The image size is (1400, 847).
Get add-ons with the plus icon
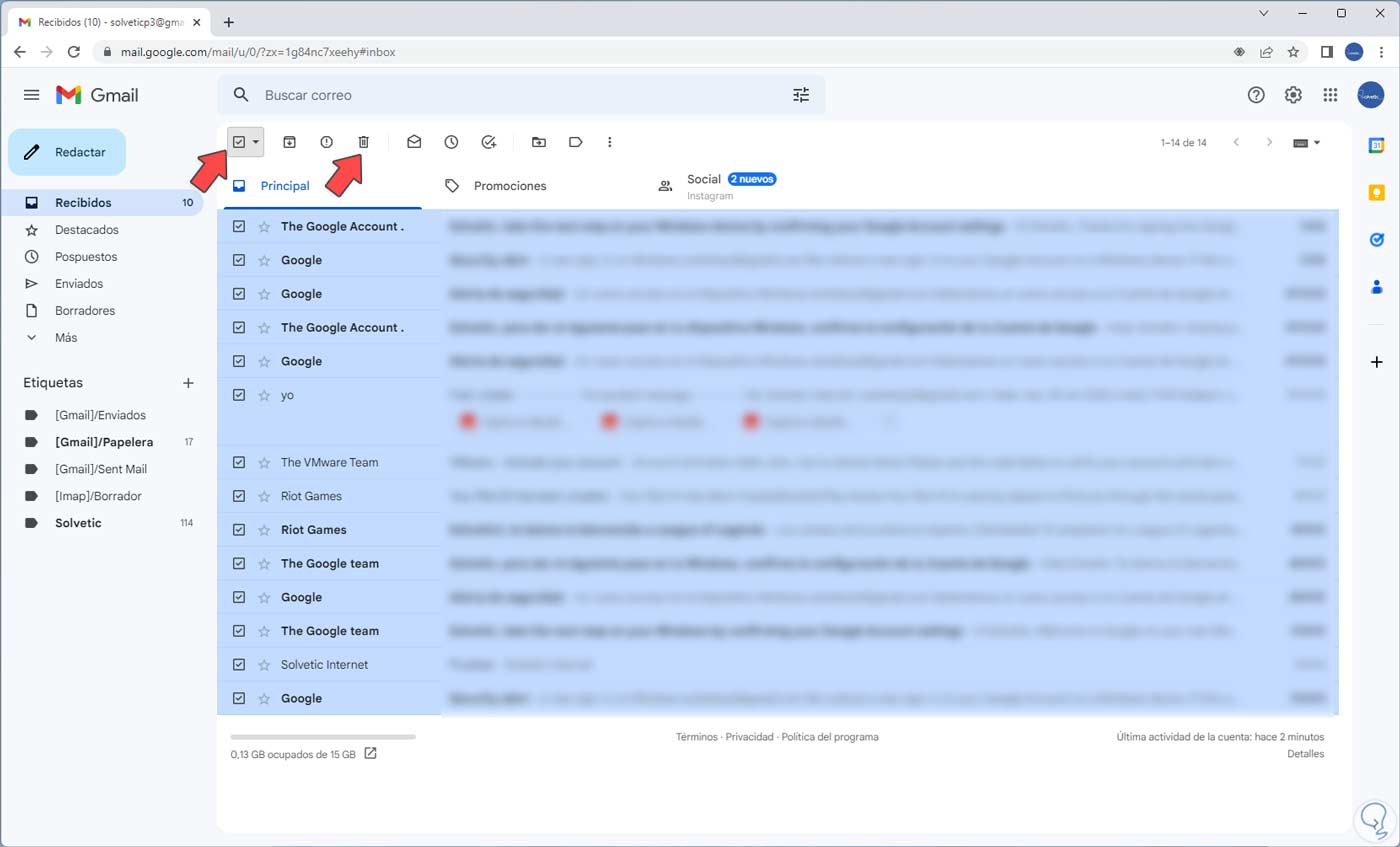coord(1376,361)
